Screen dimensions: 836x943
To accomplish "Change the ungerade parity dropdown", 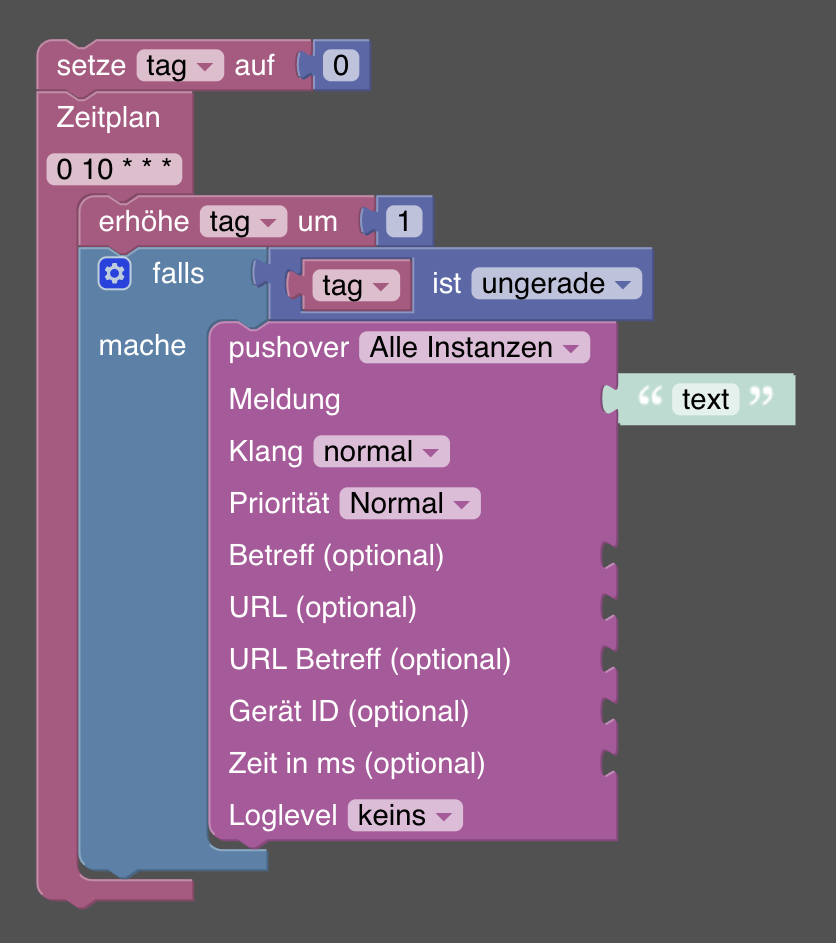I will click(x=555, y=284).
